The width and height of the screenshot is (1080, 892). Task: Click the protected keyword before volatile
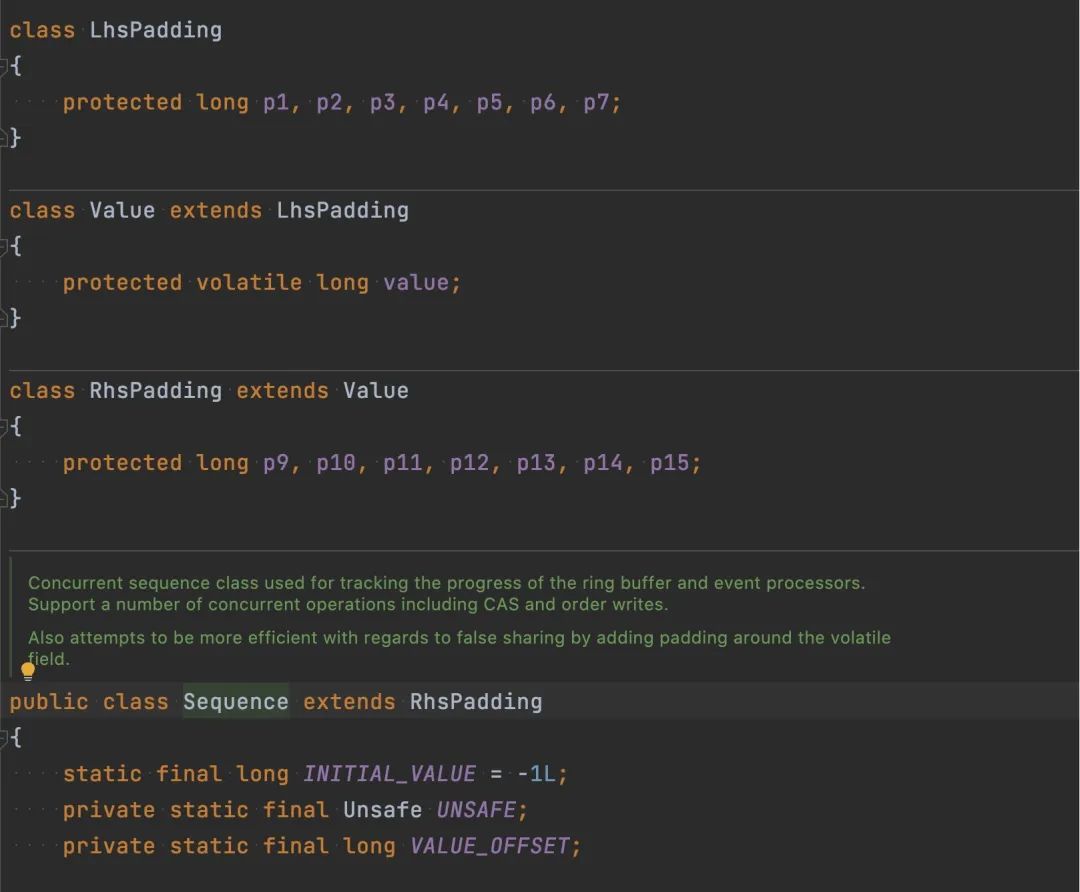[x=123, y=283]
